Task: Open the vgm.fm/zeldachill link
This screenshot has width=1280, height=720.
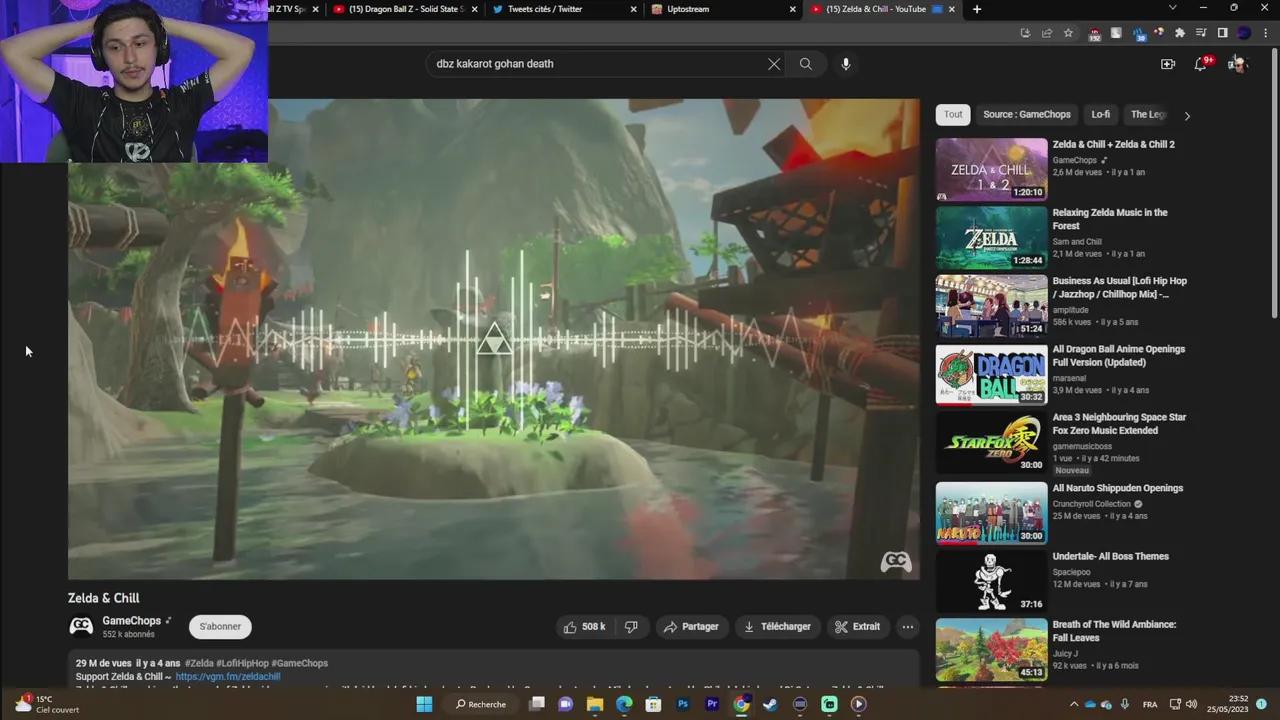Action: point(228,677)
